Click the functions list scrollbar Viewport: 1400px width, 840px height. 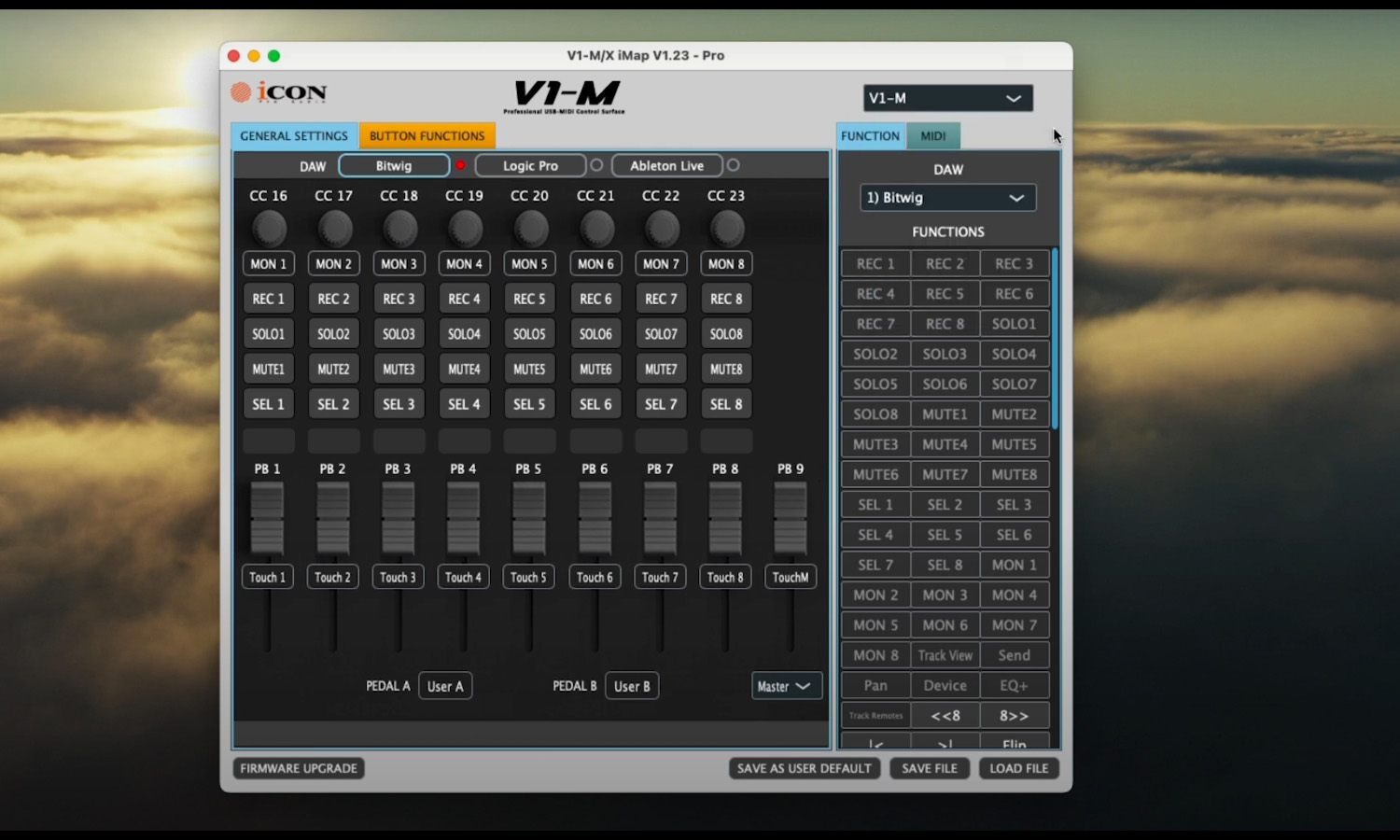coord(1055,338)
